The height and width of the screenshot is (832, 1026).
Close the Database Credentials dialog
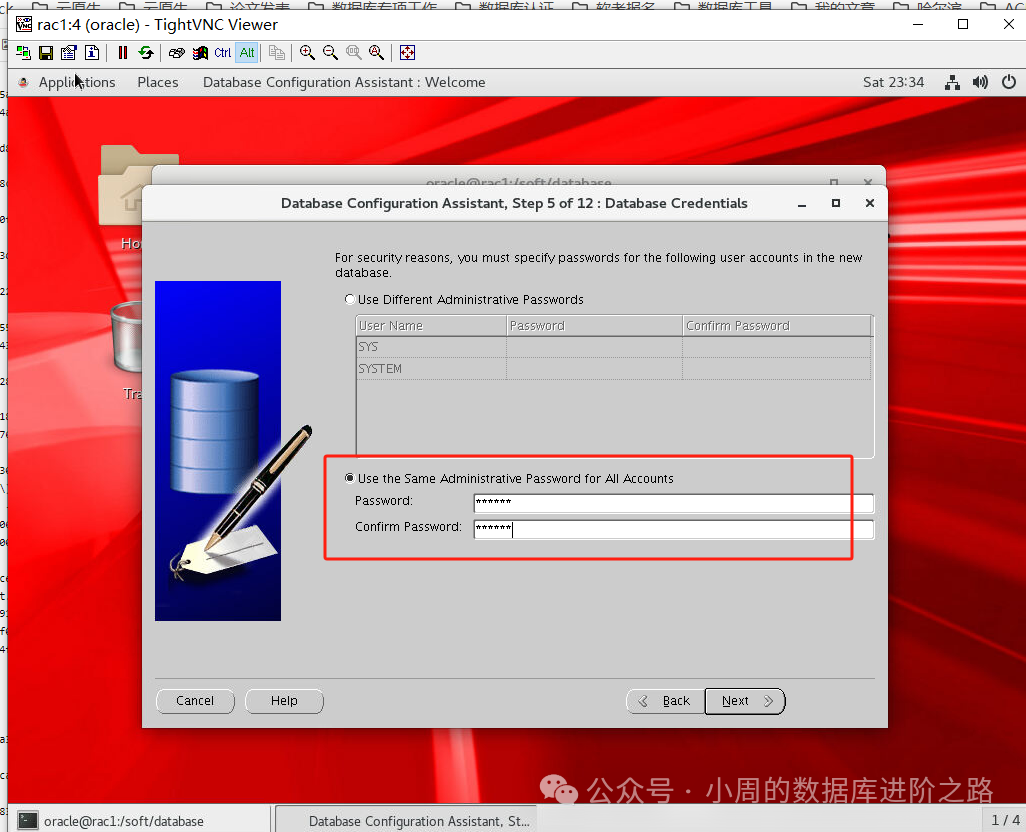(870, 203)
